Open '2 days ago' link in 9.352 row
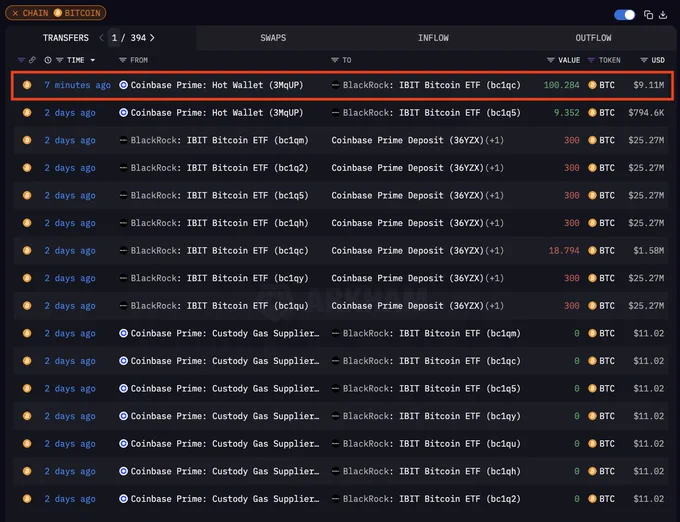680x522 pixels. point(70,113)
